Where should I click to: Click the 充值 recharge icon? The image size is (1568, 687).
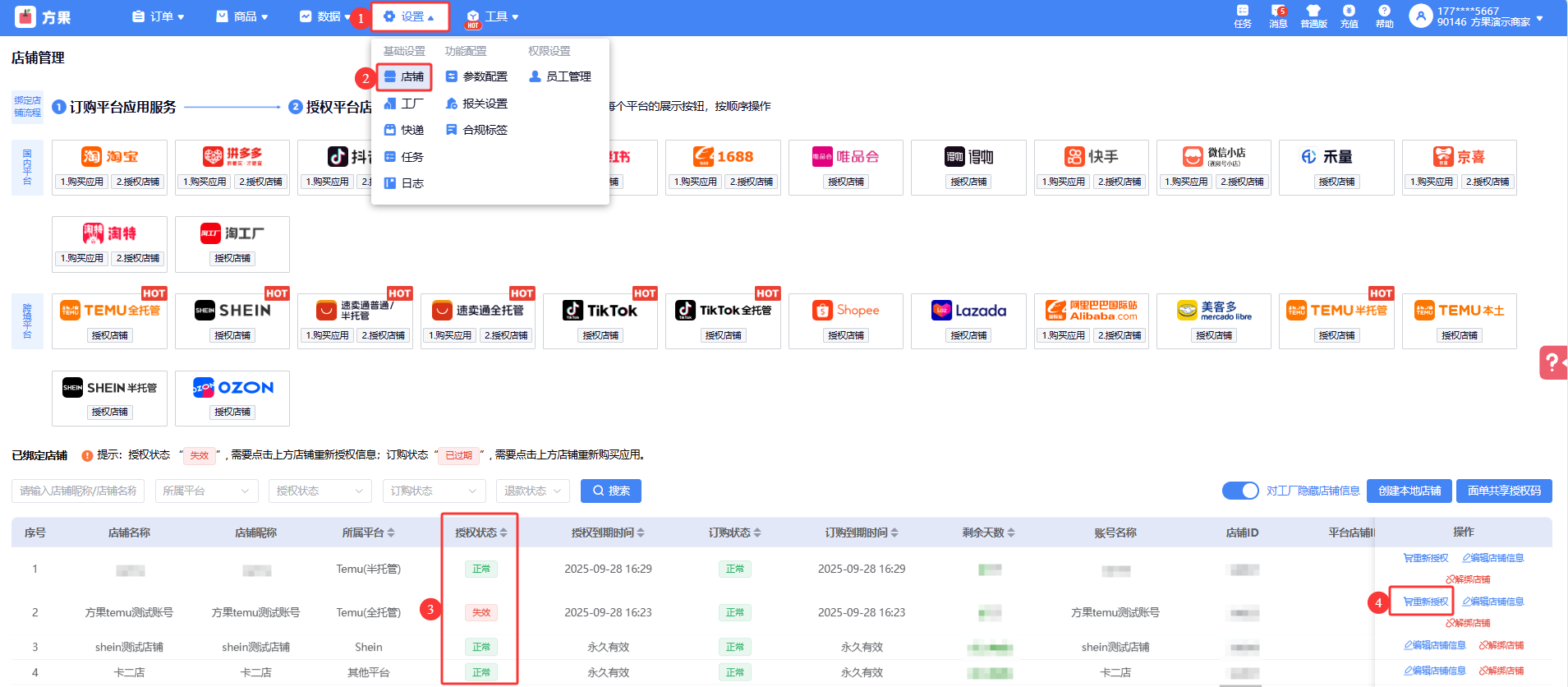1349,12
